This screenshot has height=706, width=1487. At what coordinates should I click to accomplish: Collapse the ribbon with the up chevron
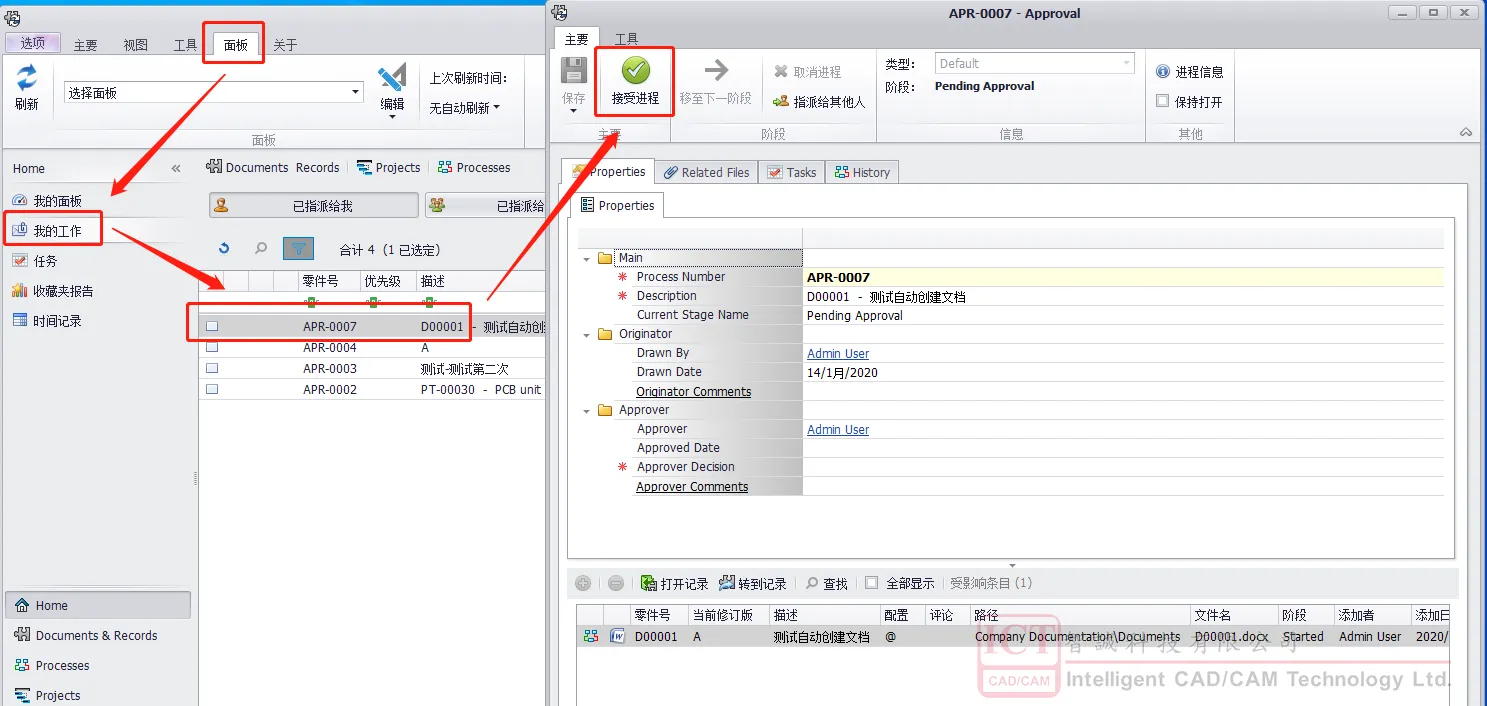click(x=1465, y=132)
